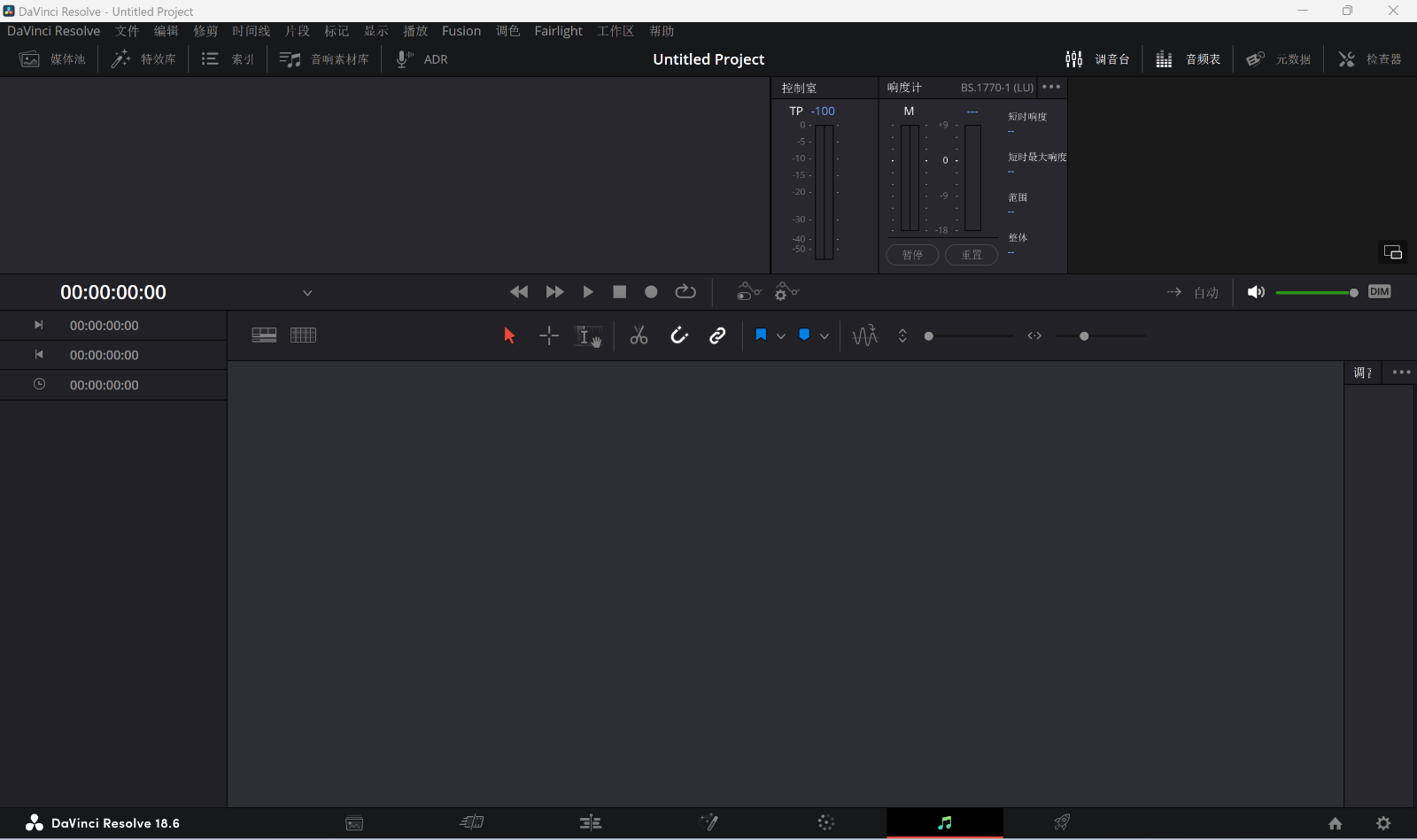Select the timeline view options icon
Viewport: 1417px width, 840px height.
coord(264,335)
